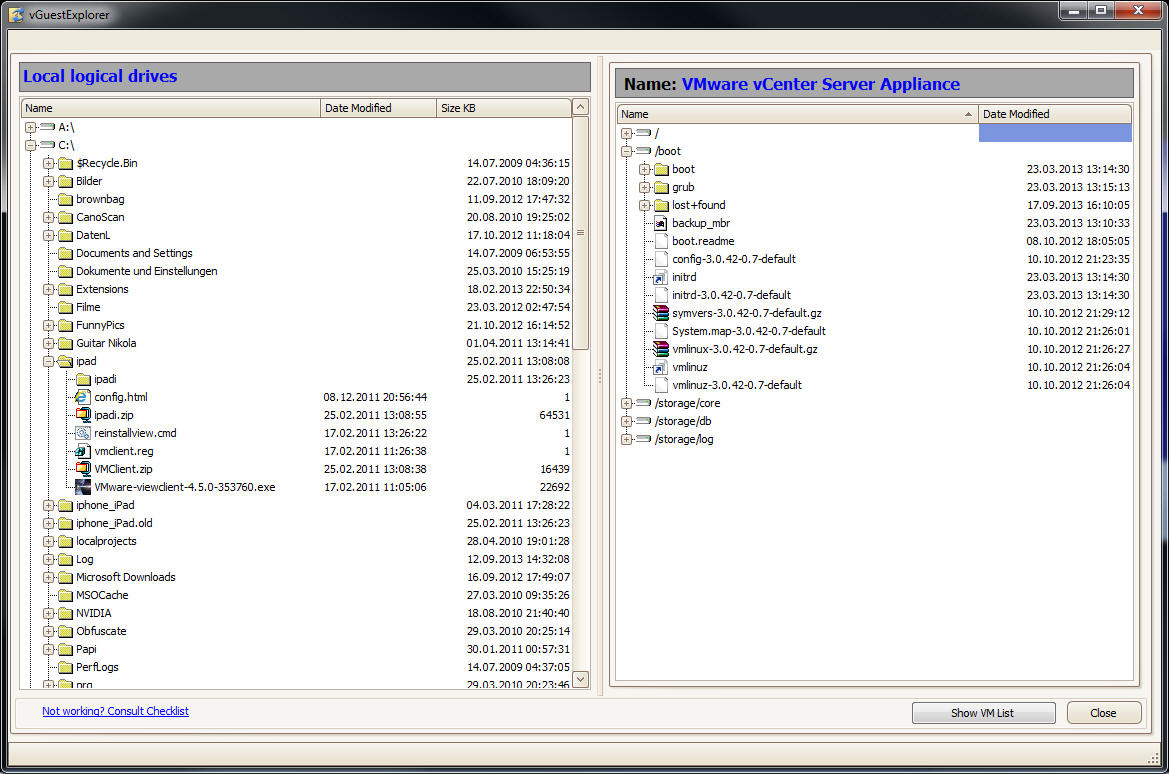1169x774 pixels.
Task: Click the ipadi.zip archive icon
Action: 83,415
